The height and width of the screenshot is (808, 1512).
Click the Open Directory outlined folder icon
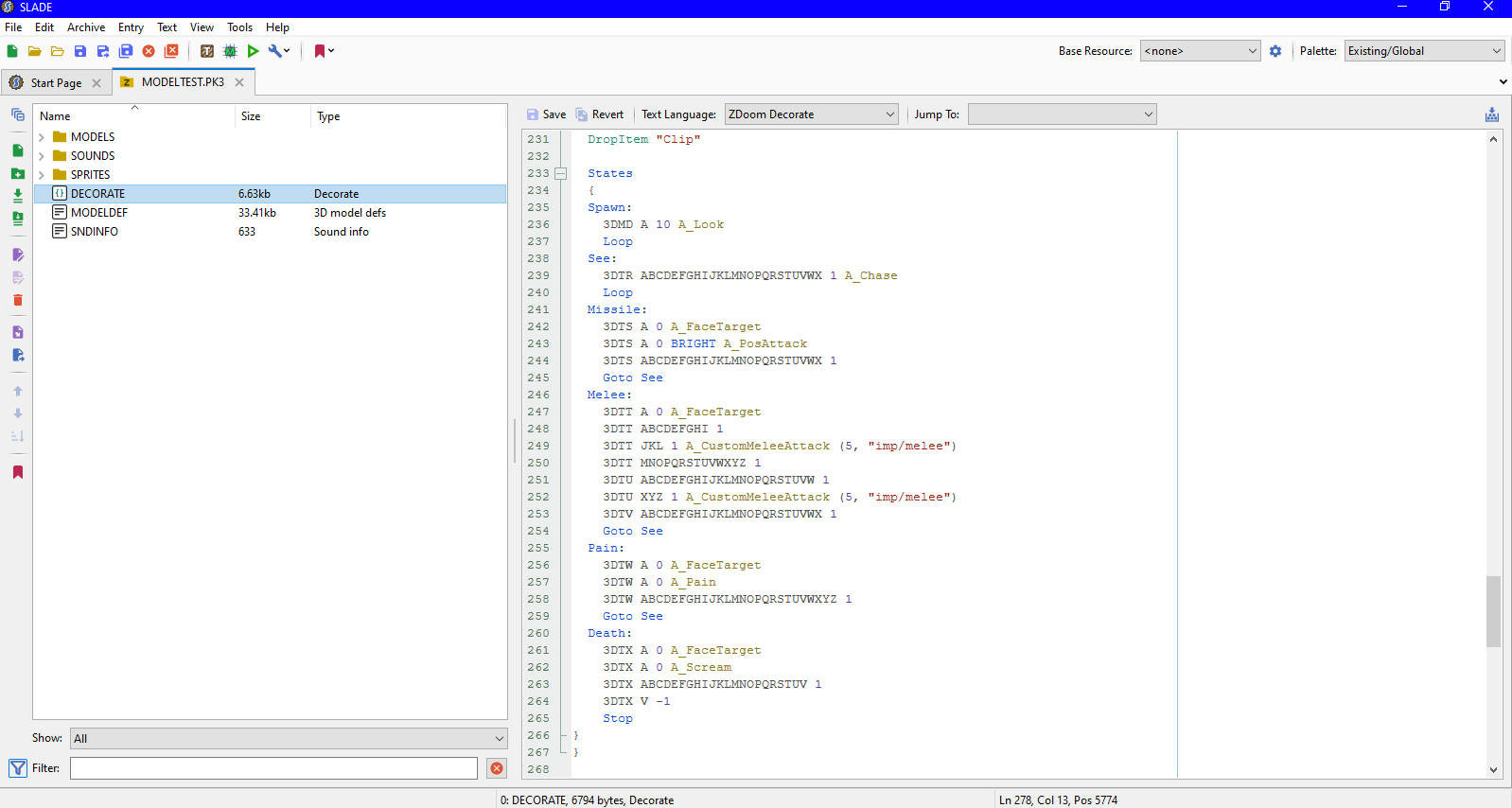(x=57, y=51)
